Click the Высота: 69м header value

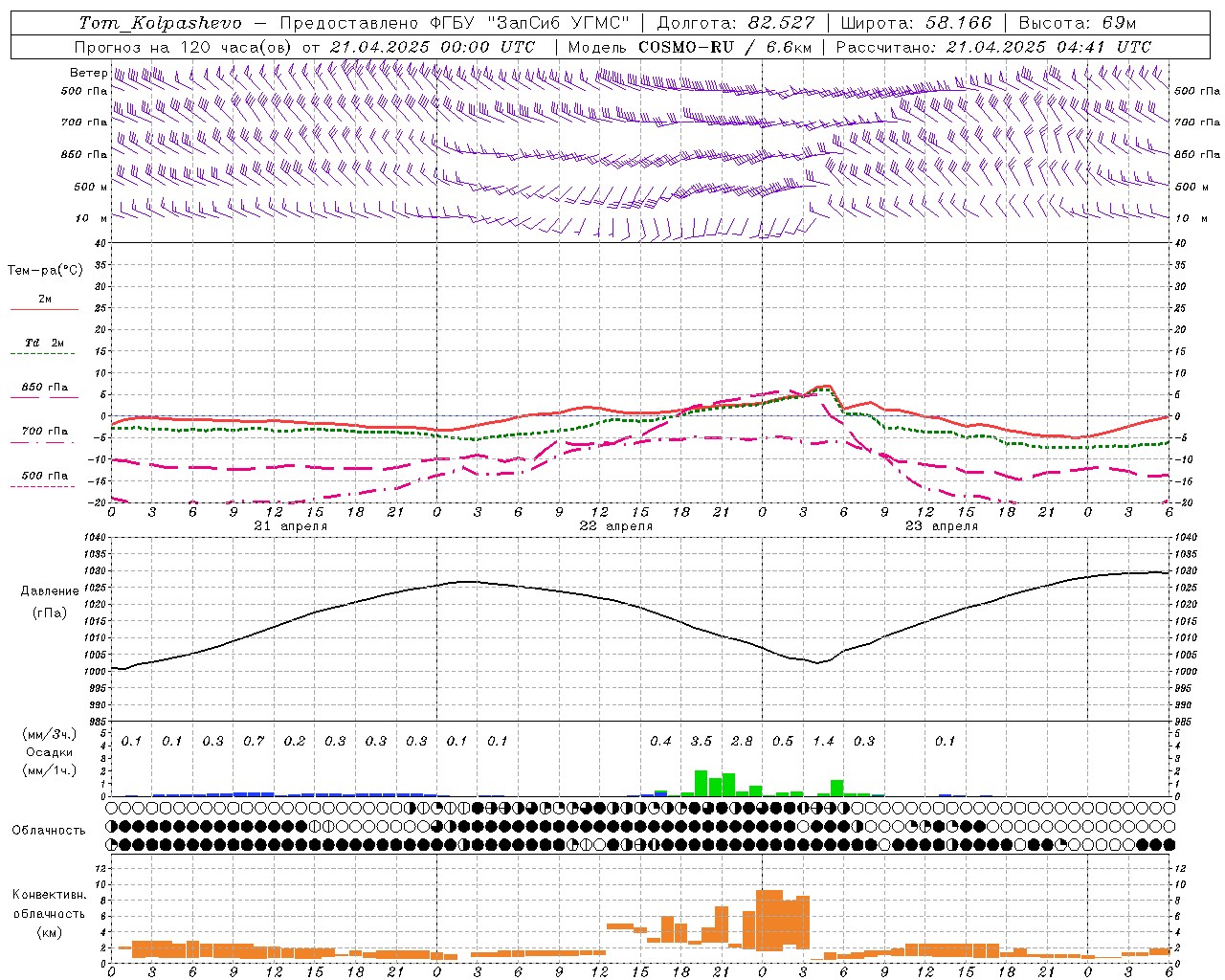click(1079, 23)
